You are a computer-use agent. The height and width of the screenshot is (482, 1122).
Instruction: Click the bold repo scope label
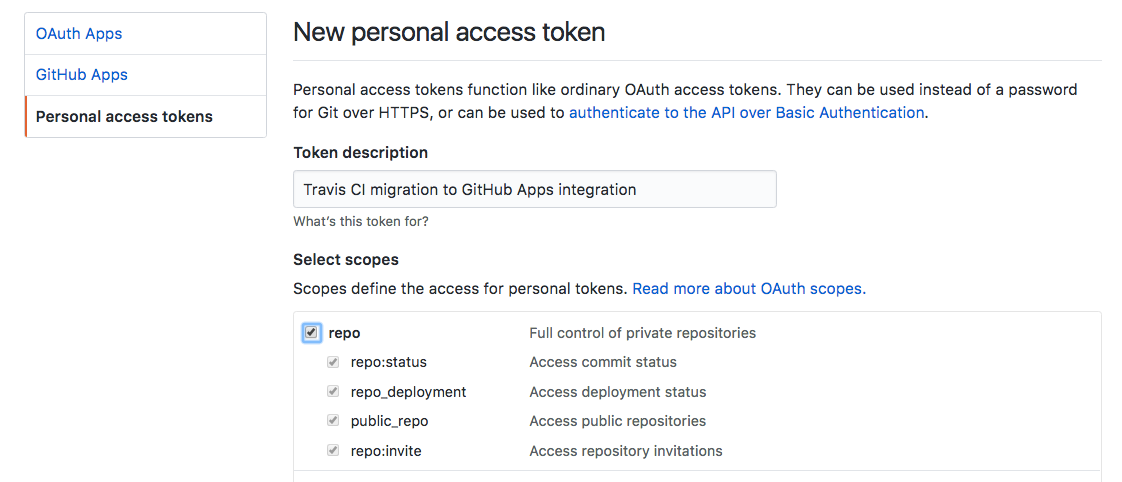click(x=344, y=333)
